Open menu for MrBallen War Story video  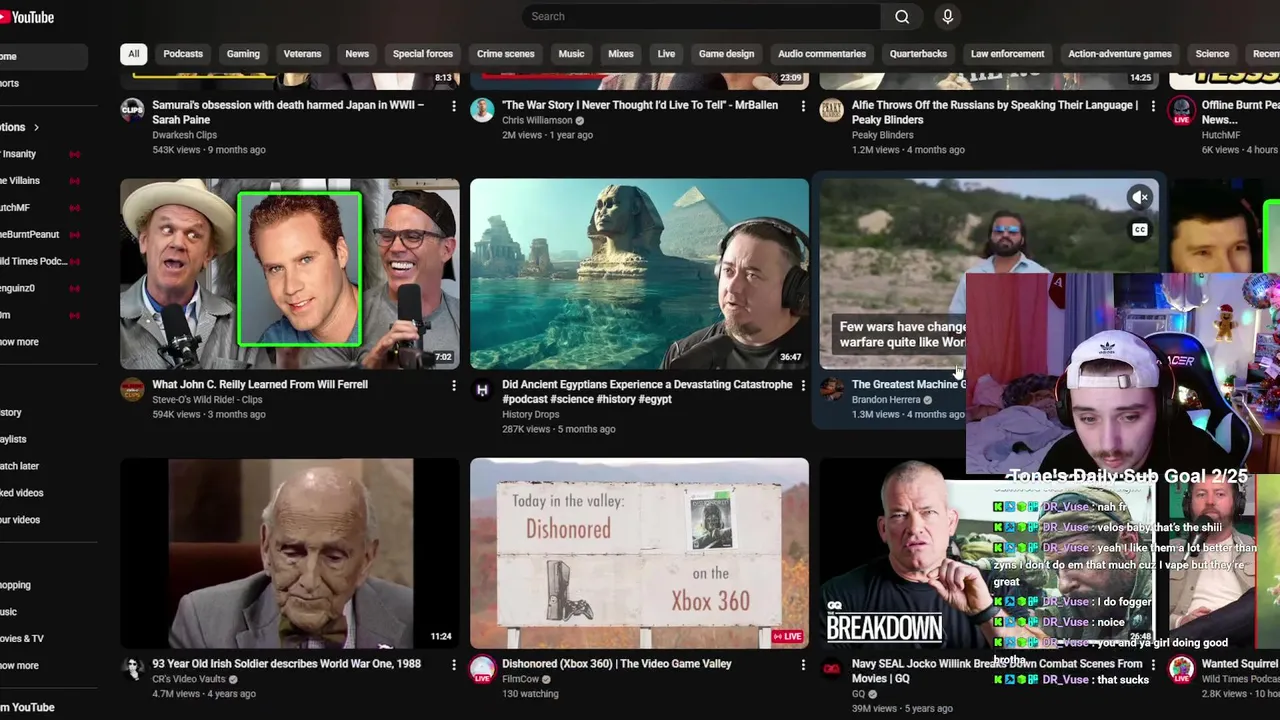(803, 106)
